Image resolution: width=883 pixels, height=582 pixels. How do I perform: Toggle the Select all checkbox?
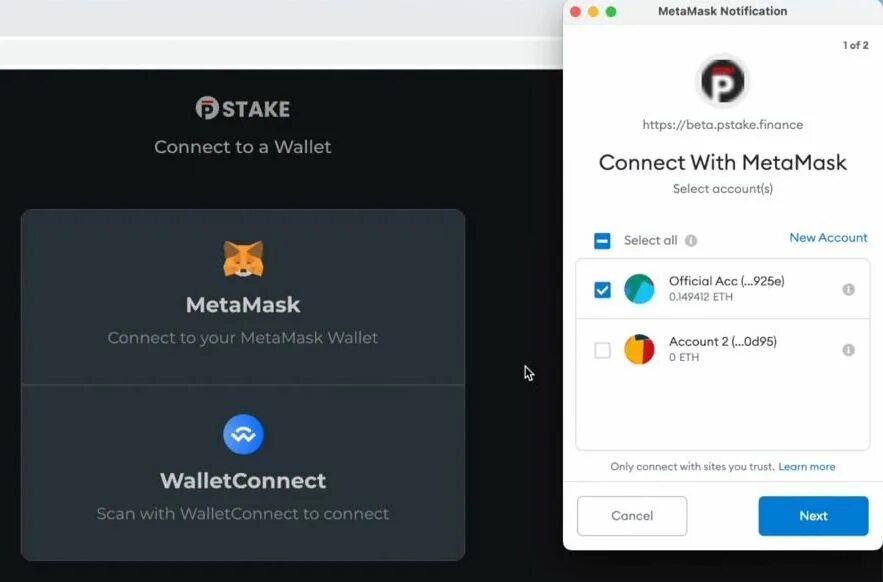click(602, 241)
